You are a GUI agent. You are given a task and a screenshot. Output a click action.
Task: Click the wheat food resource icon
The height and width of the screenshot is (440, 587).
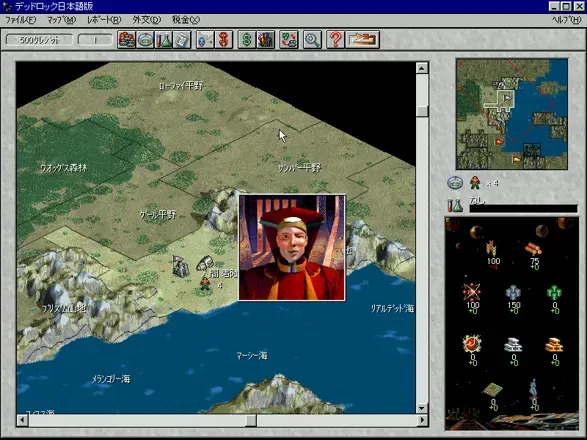pyautogui.click(x=491, y=249)
